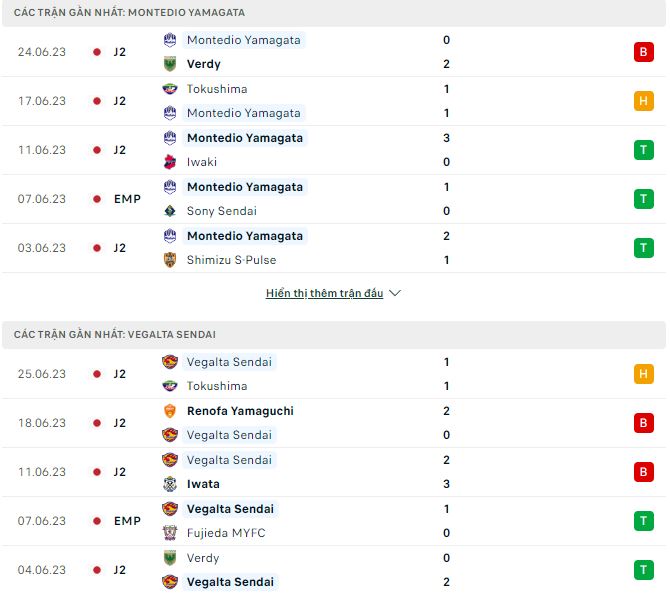
Task: Click the EMP competition label on 07.06.23 Sony Sendai row
Action: [x=127, y=199]
